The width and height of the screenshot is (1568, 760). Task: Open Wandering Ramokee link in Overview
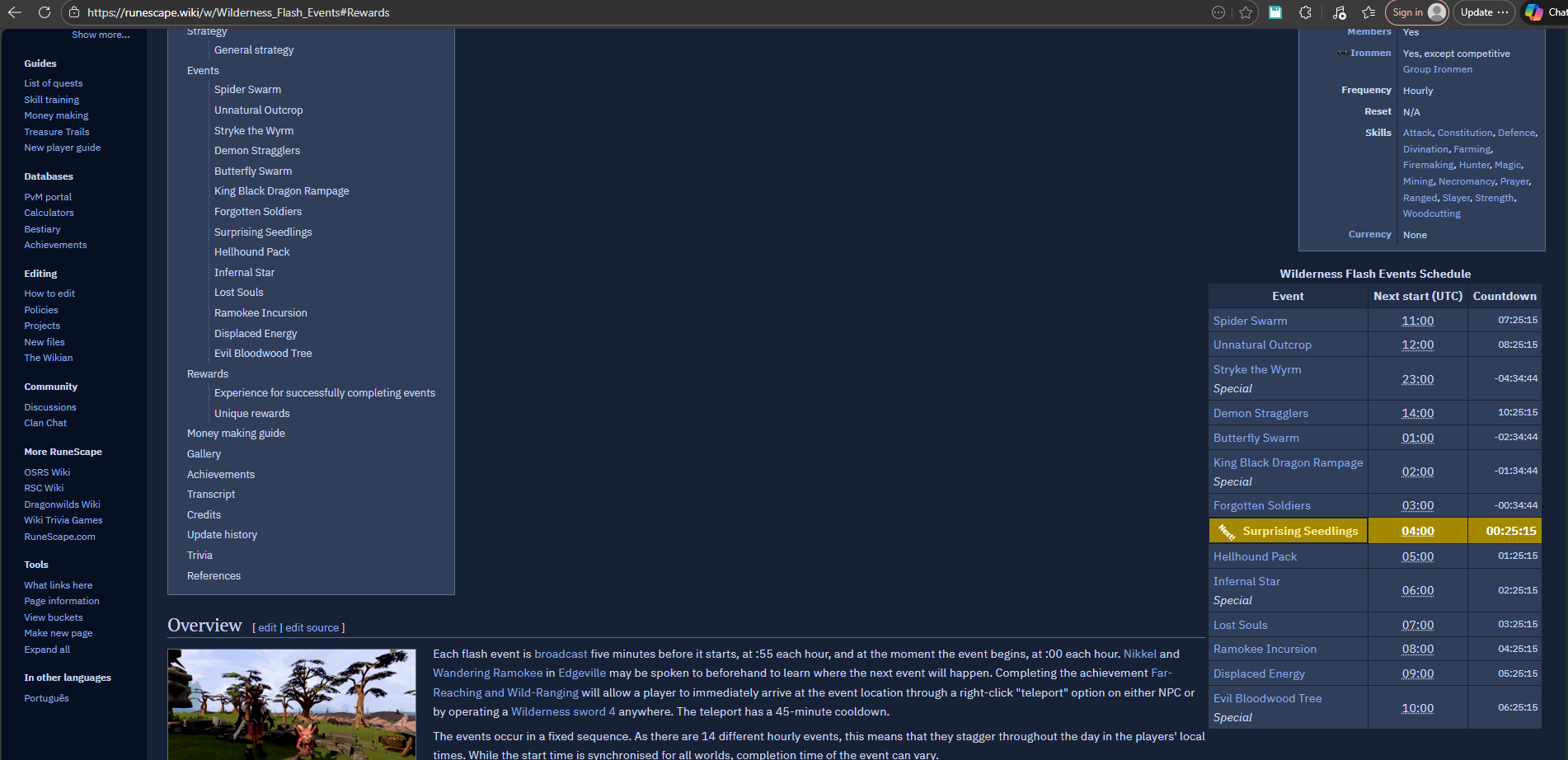pos(488,673)
